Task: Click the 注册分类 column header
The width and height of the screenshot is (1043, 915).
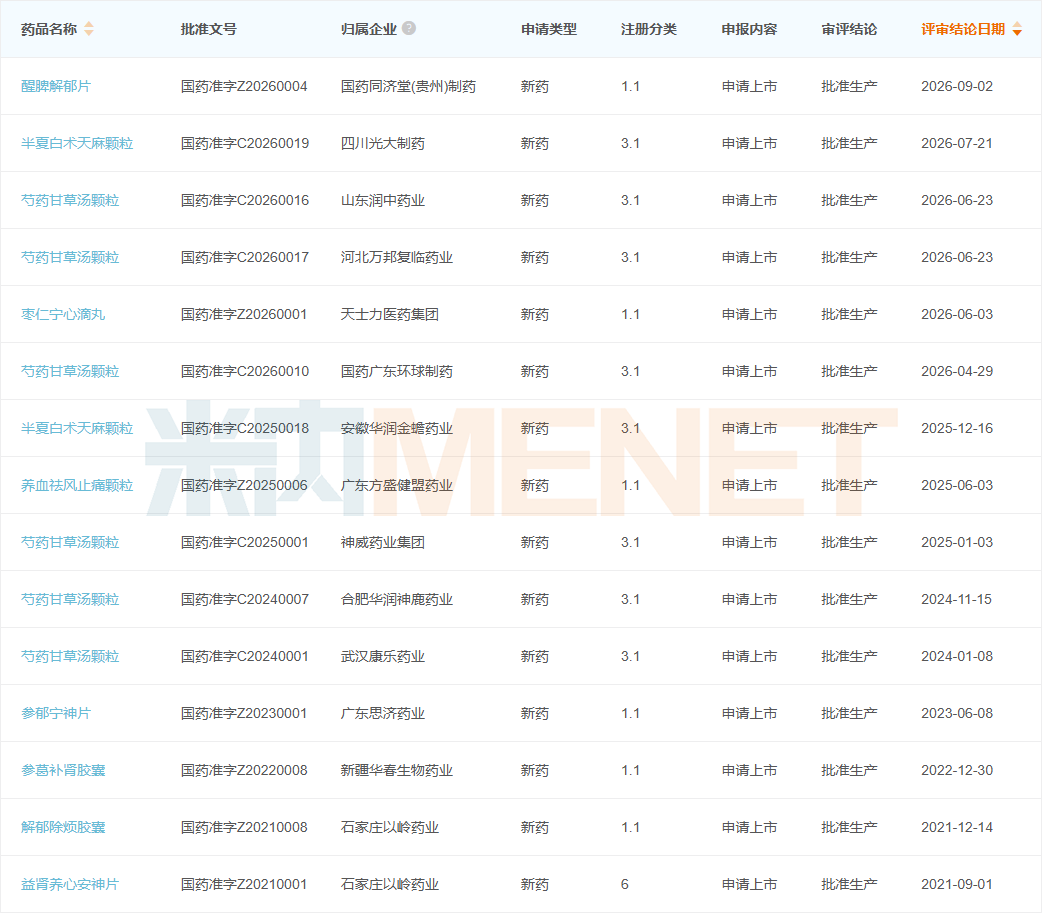Action: pyautogui.click(x=649, y=29)
